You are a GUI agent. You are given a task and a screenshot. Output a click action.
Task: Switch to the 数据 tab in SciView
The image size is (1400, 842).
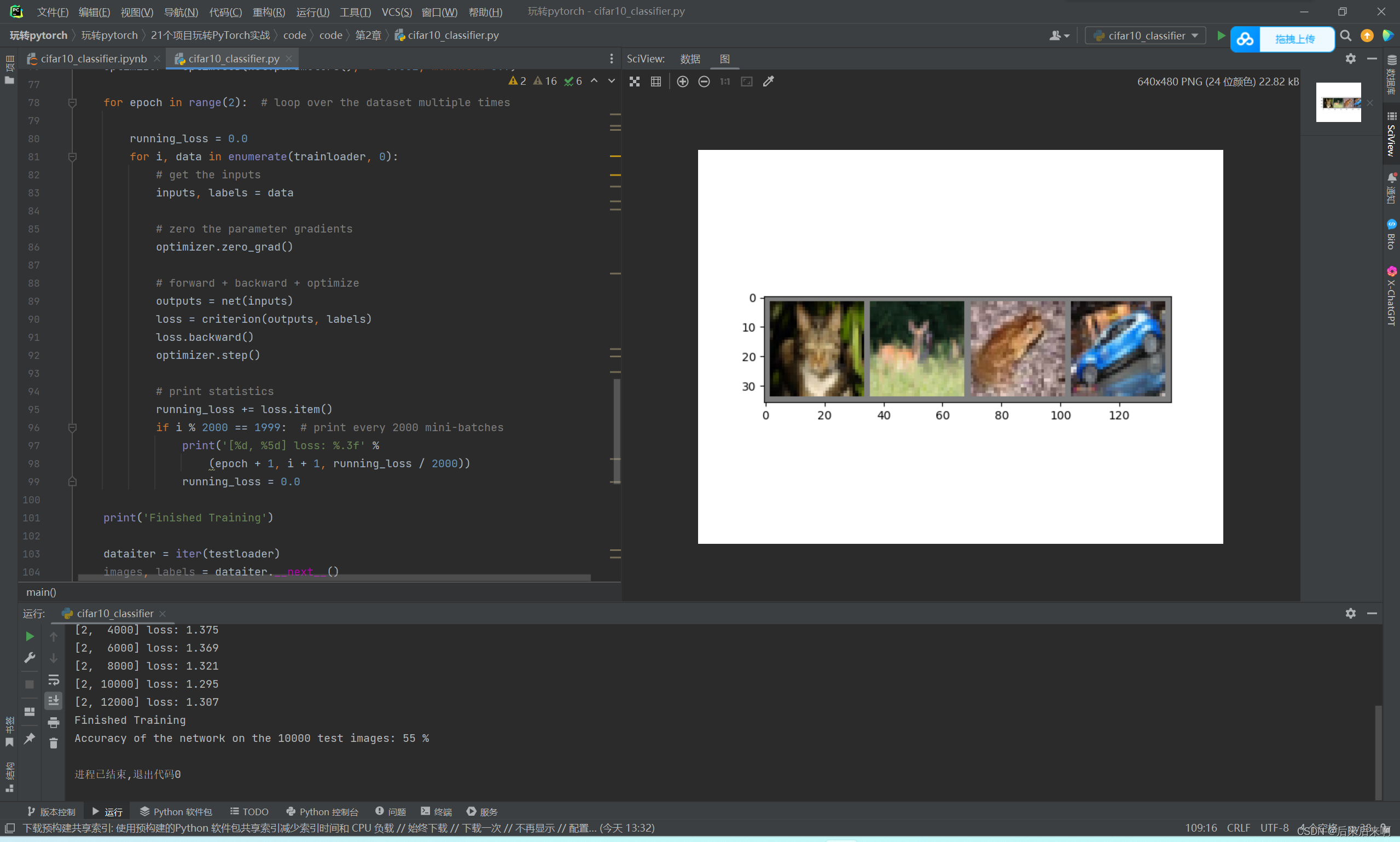click(x=689, y=59)
